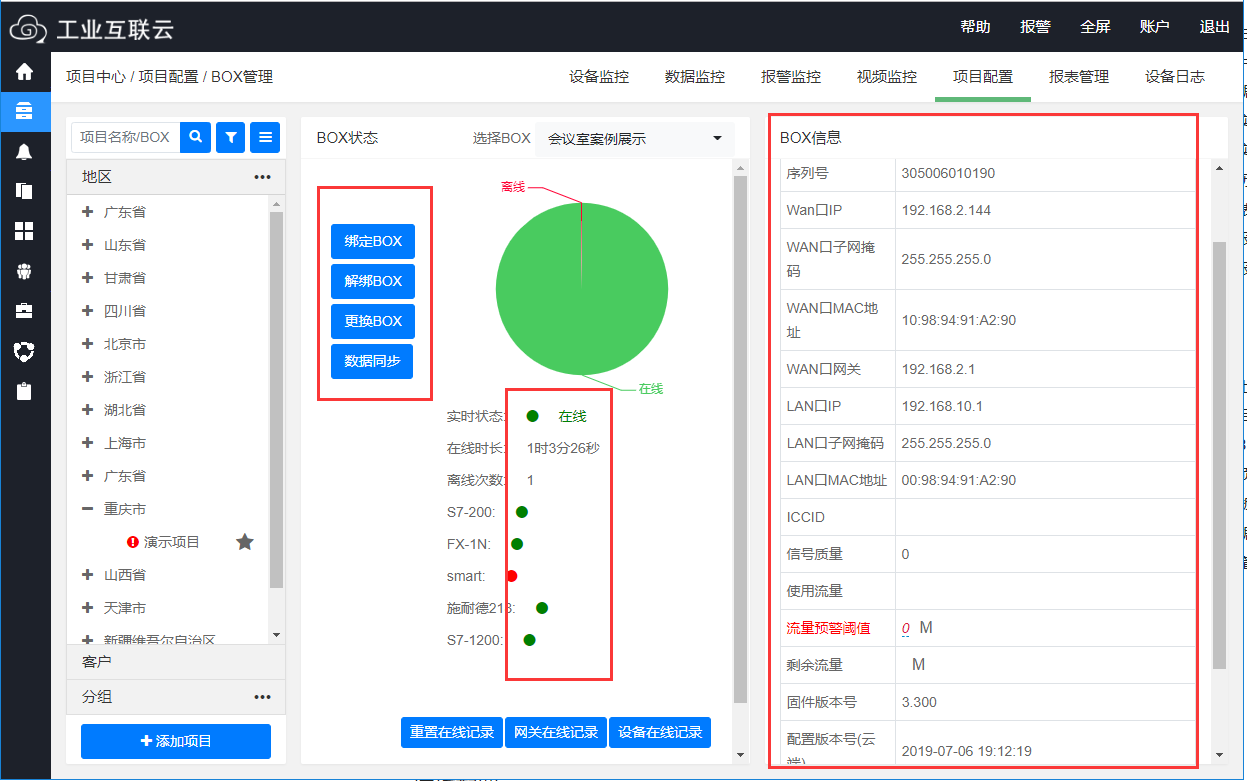The width and height of the screenshot is (1247, 781).
Task: Open the clipboard icon in sidebar
Action: pyautogui.click(x=24, y=391)
